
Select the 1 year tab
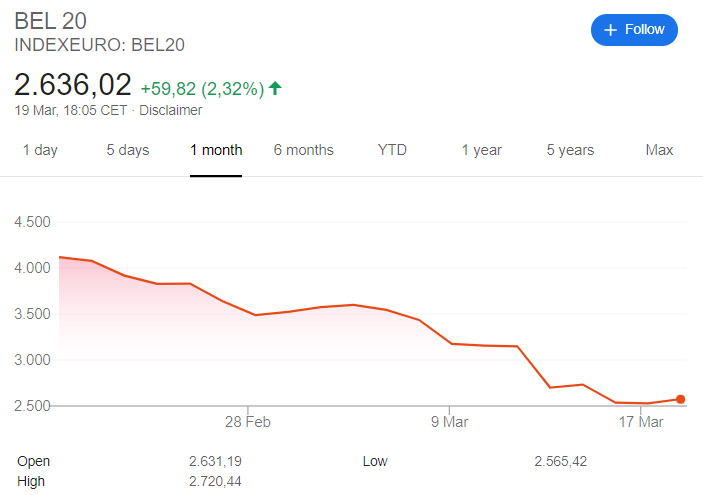click(481, 150)
